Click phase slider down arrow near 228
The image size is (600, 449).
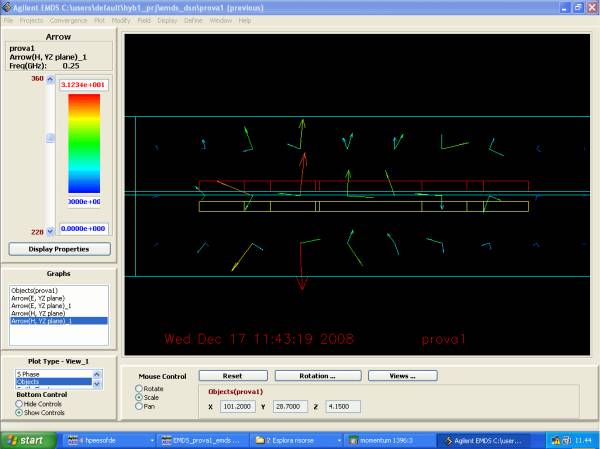coord(50,232)
